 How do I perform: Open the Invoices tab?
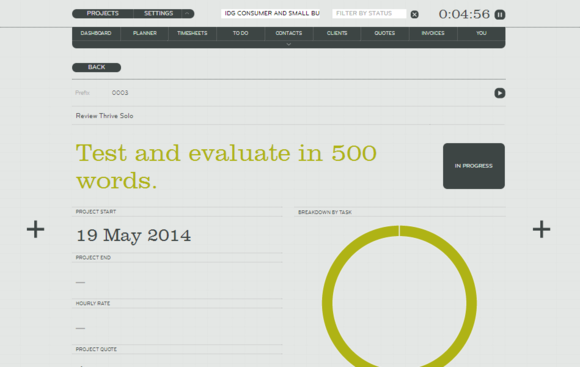tap(433, 33)
